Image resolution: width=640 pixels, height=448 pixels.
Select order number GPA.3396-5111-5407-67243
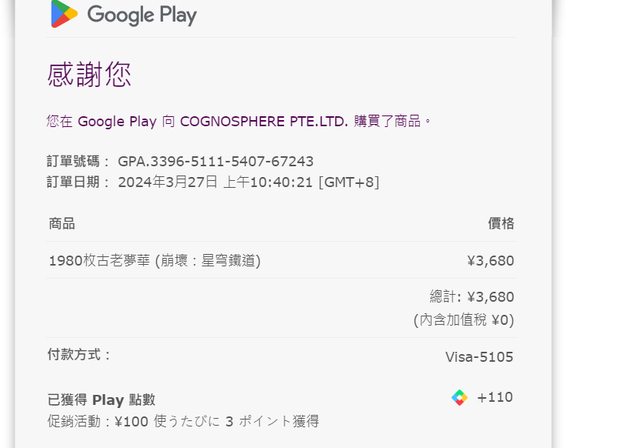[x=216, y=161]
